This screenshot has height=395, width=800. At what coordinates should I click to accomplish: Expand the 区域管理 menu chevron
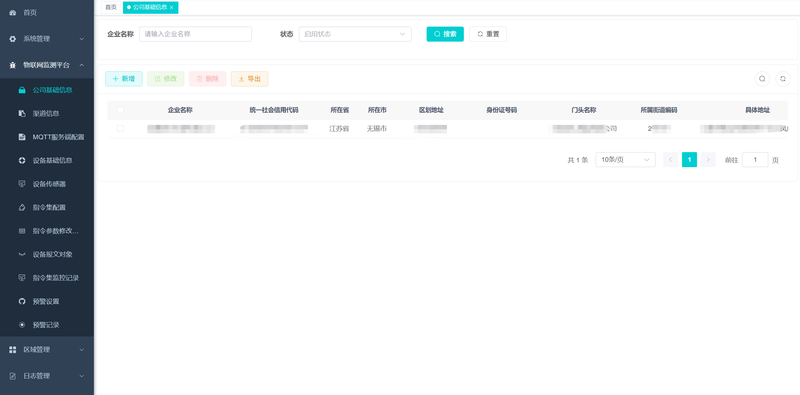click(x=82, y=350)
